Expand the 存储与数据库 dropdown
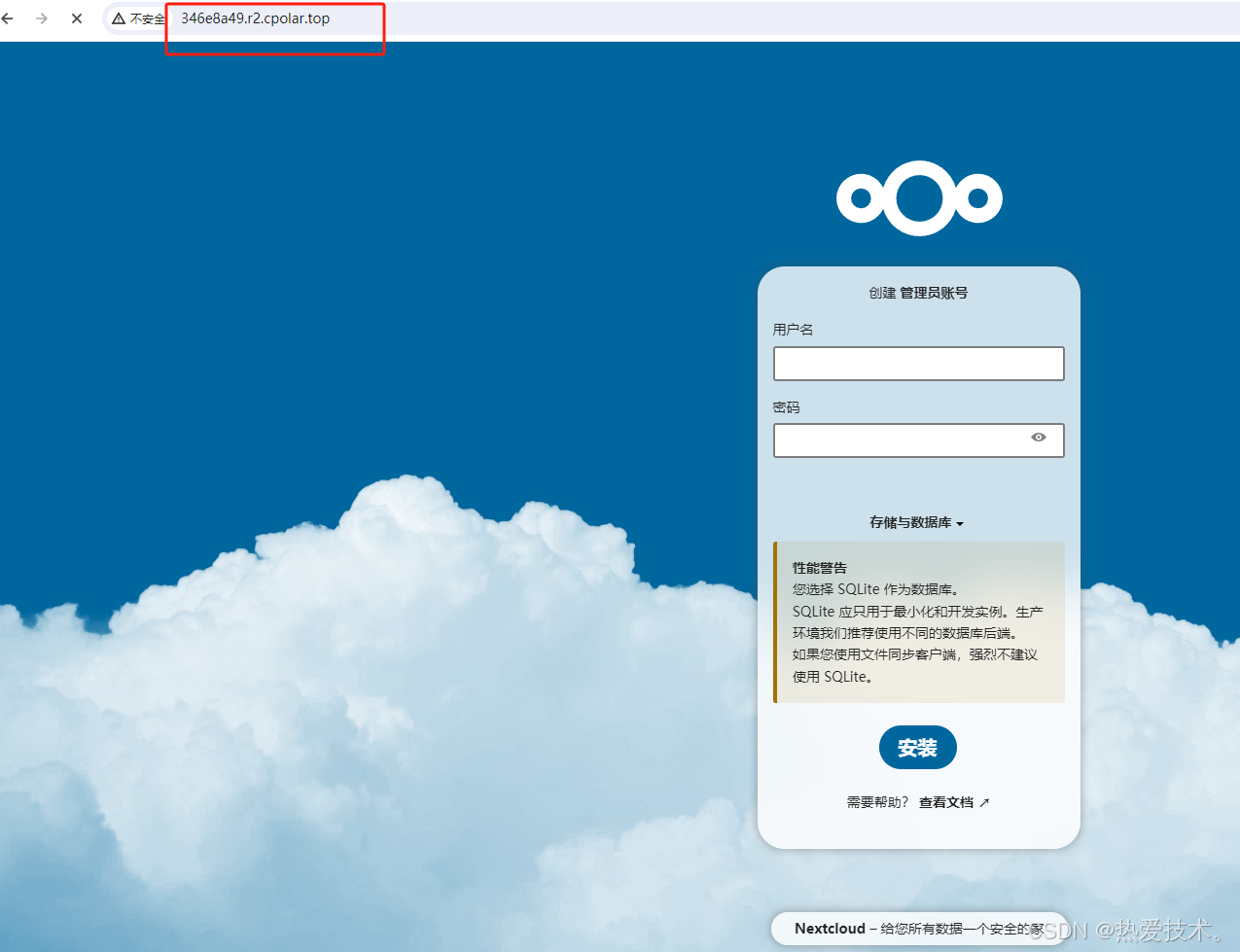Image resolution: width=1240 pixels, height=952 pixels. pyautogui.click(x=916, y=523)
